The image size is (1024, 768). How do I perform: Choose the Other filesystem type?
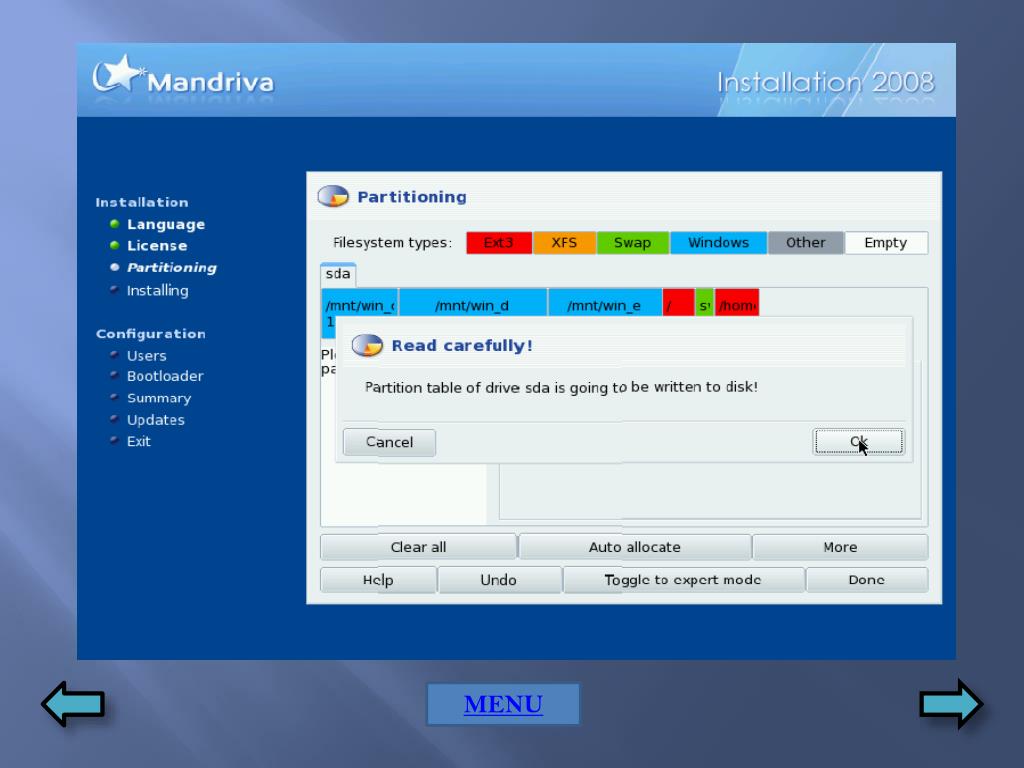click(x=806, y=243)
